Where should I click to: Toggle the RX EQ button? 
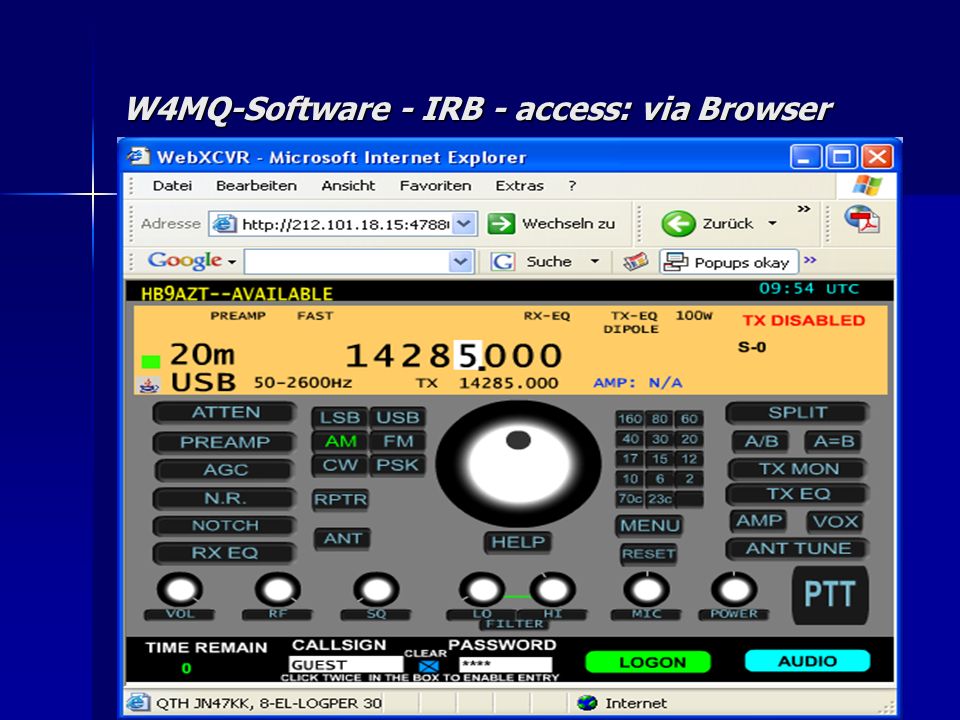coord(225,553)
